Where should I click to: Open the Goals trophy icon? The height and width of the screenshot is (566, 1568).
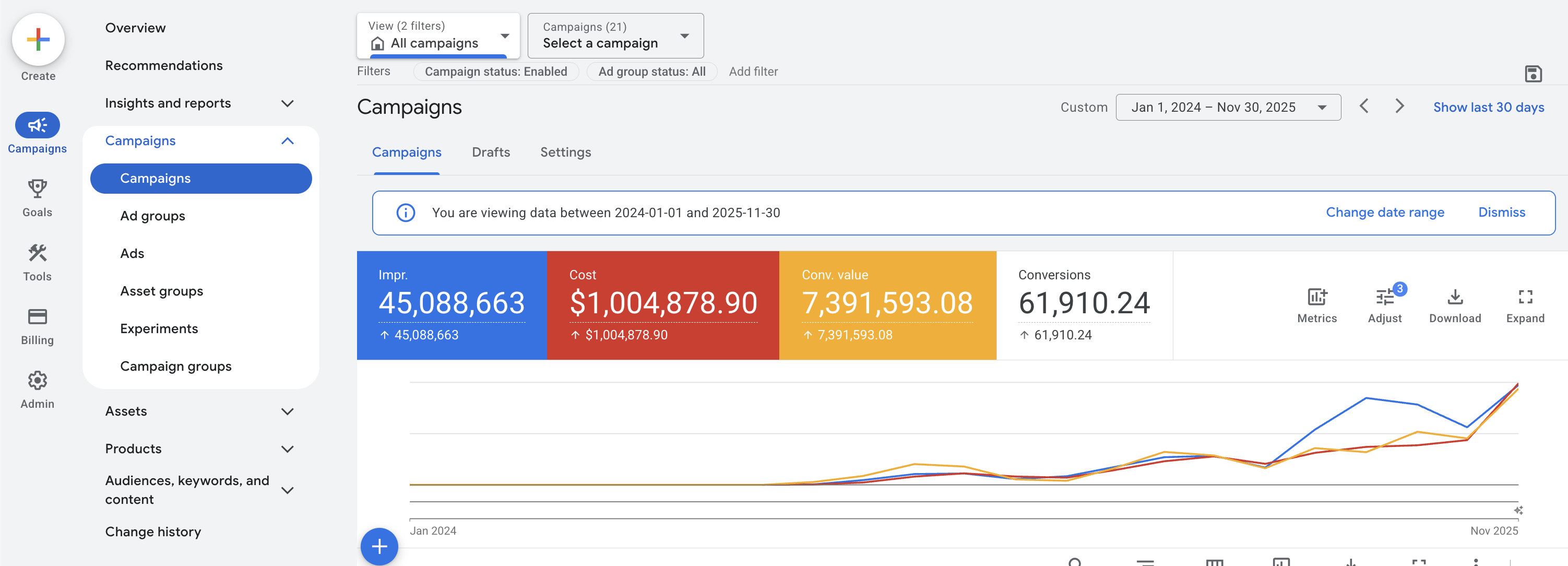point(37,188)
